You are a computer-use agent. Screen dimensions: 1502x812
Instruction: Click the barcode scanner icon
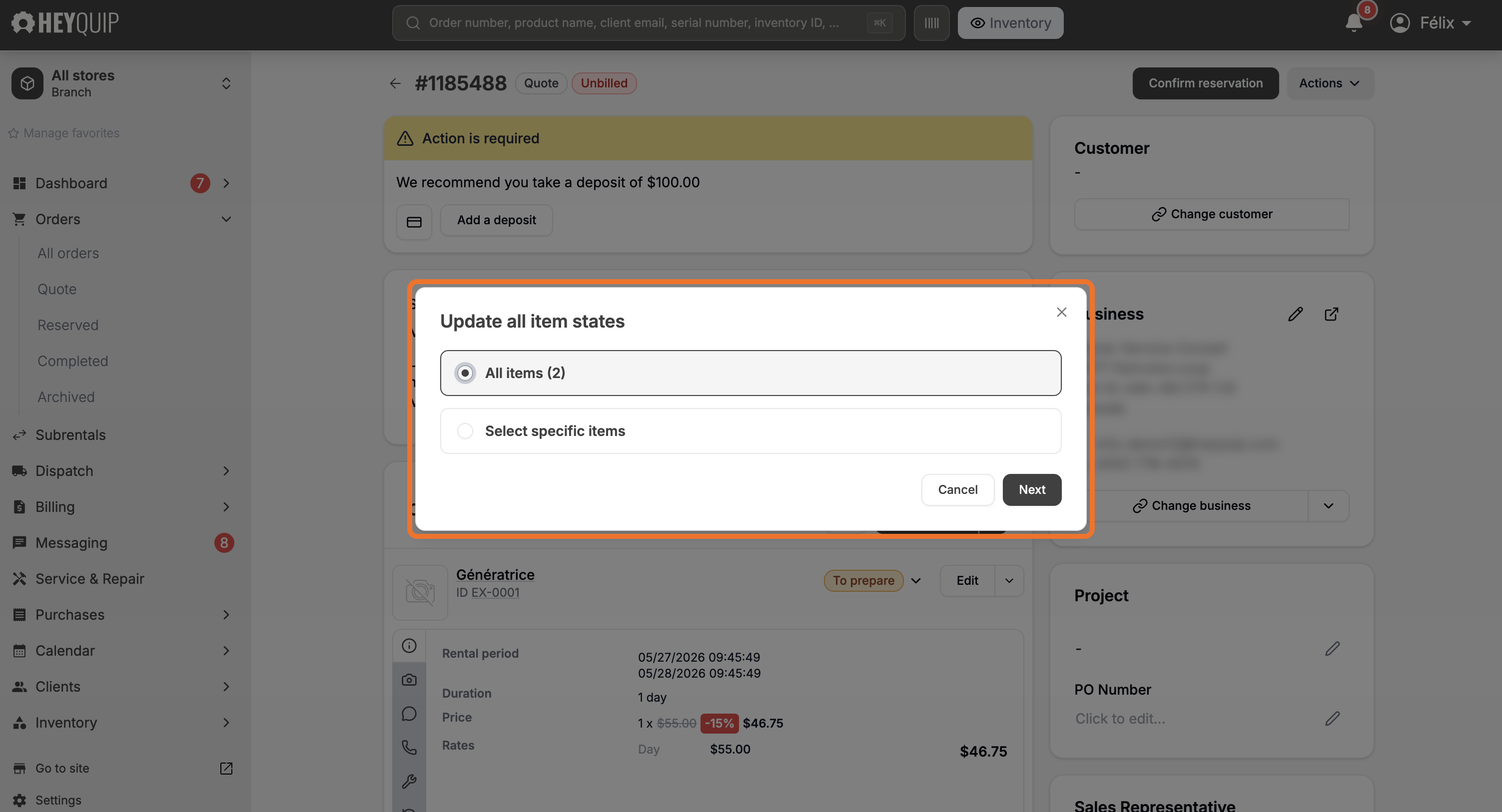931,23
